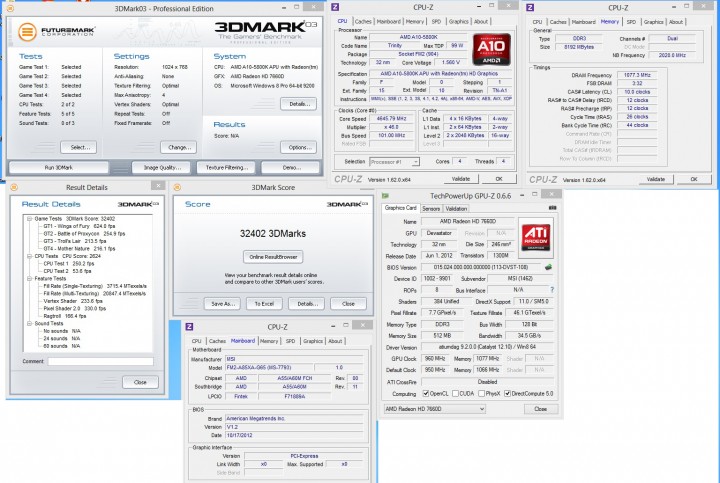
Task: Select the GT4 - Mother Nature row
Action: (x=79, y=248)
